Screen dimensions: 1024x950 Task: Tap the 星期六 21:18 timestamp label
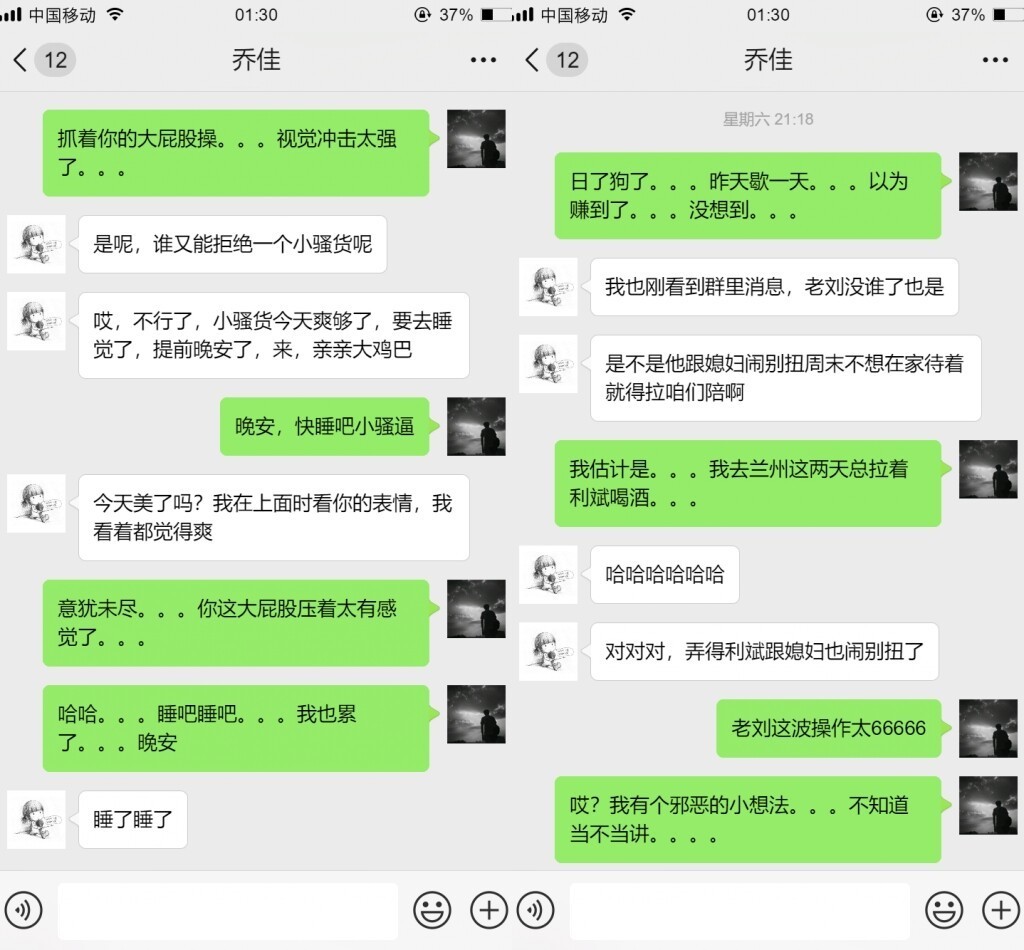point(768,119)
